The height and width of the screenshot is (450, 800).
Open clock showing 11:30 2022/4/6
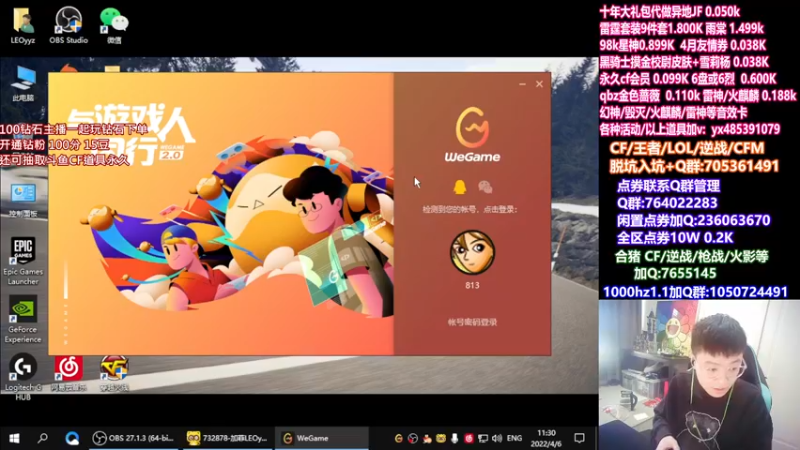coord(546,438)
